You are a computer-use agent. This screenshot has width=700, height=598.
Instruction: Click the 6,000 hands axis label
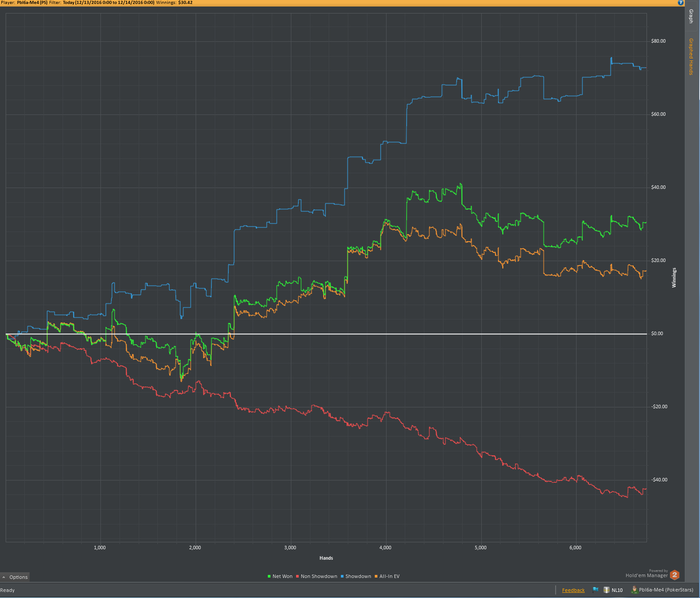coord(575,548)
